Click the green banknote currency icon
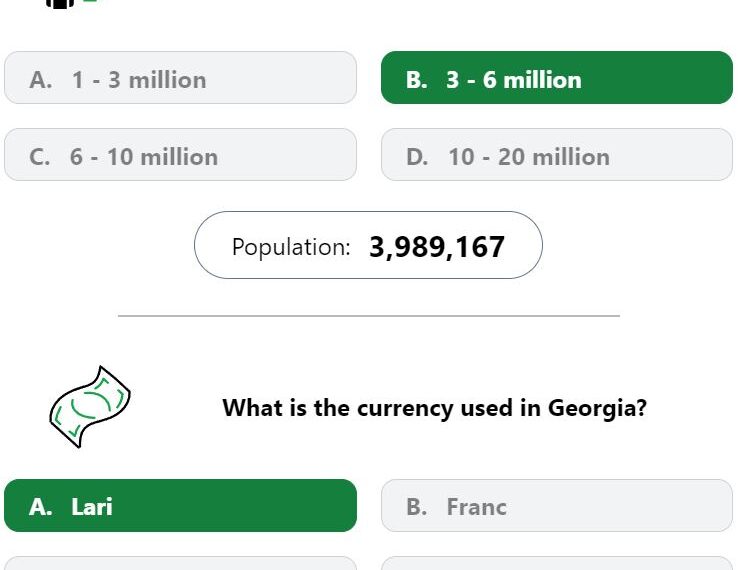Viewport: 738px width, 570px height. coord(90,407)
